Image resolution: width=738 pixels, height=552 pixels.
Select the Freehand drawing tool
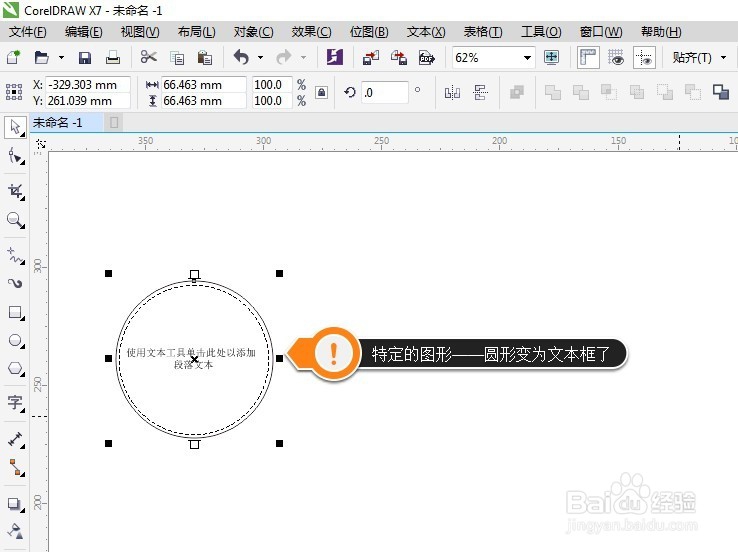tap(15, 256)
